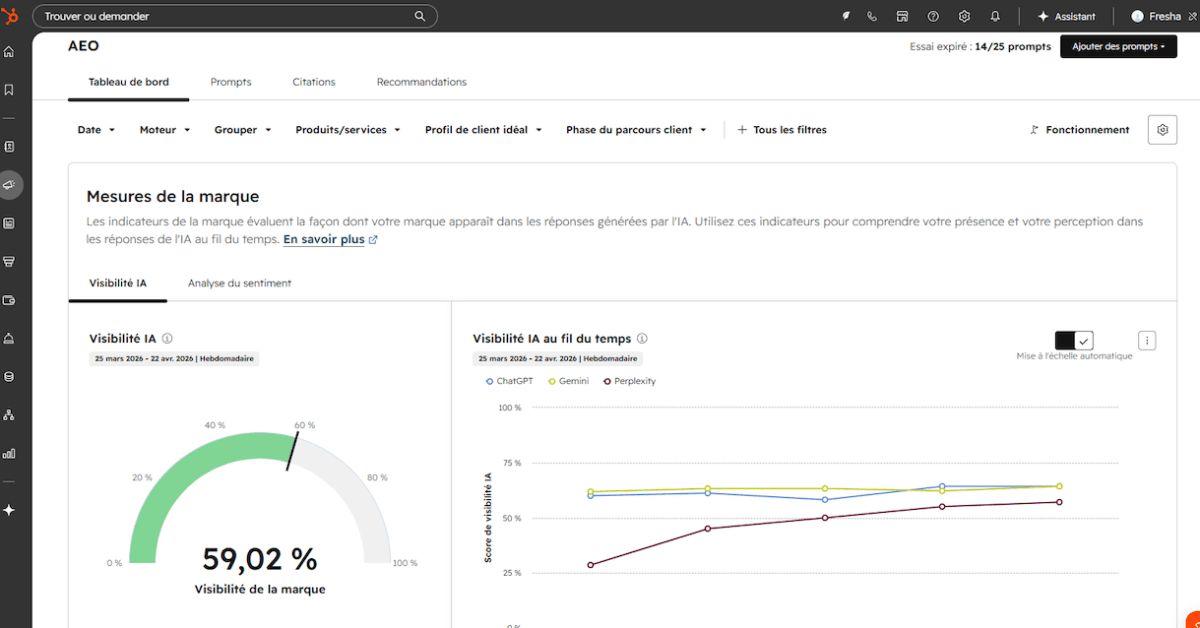Screen dimensions: 1200x628
Task: Expand the Produits/services filter
Action: coord(348,130)
